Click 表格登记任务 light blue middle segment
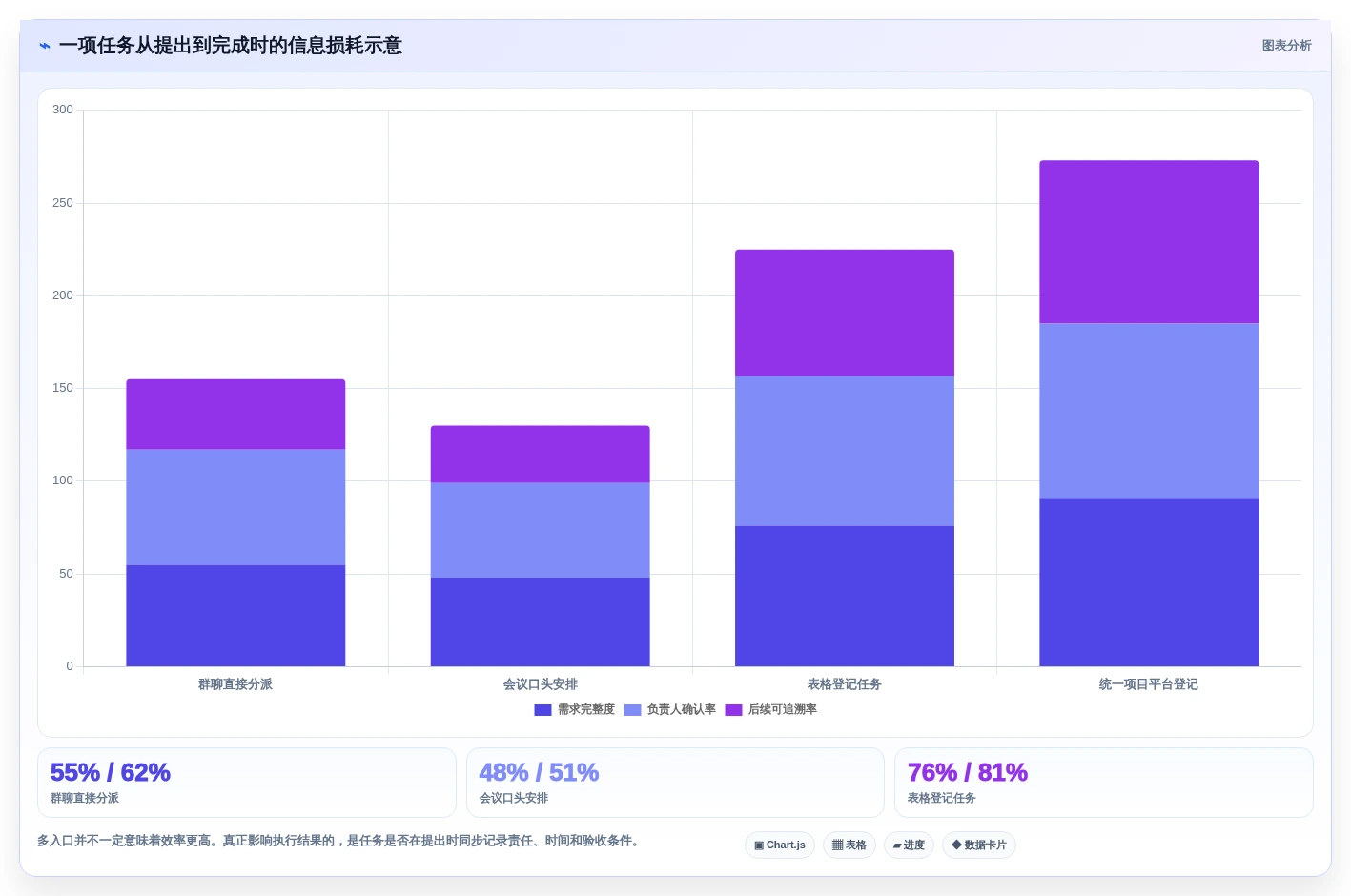 [x=845, y=451]
